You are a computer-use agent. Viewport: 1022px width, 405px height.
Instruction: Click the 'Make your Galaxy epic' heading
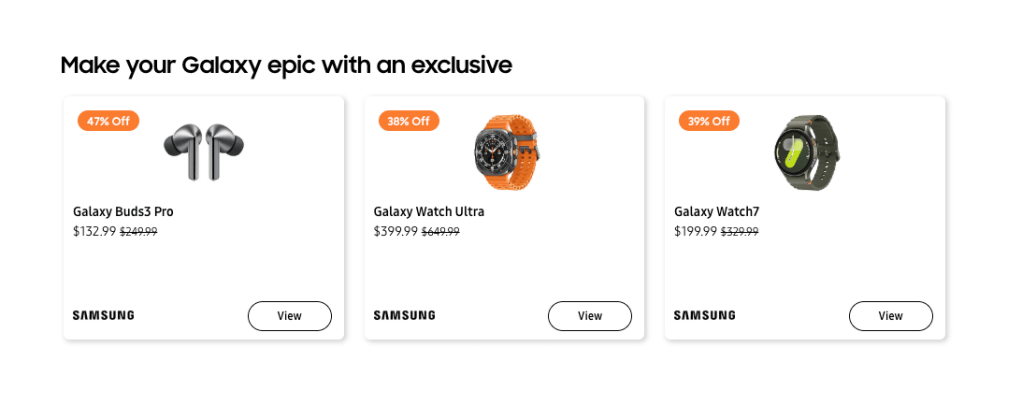pos(286,66)
